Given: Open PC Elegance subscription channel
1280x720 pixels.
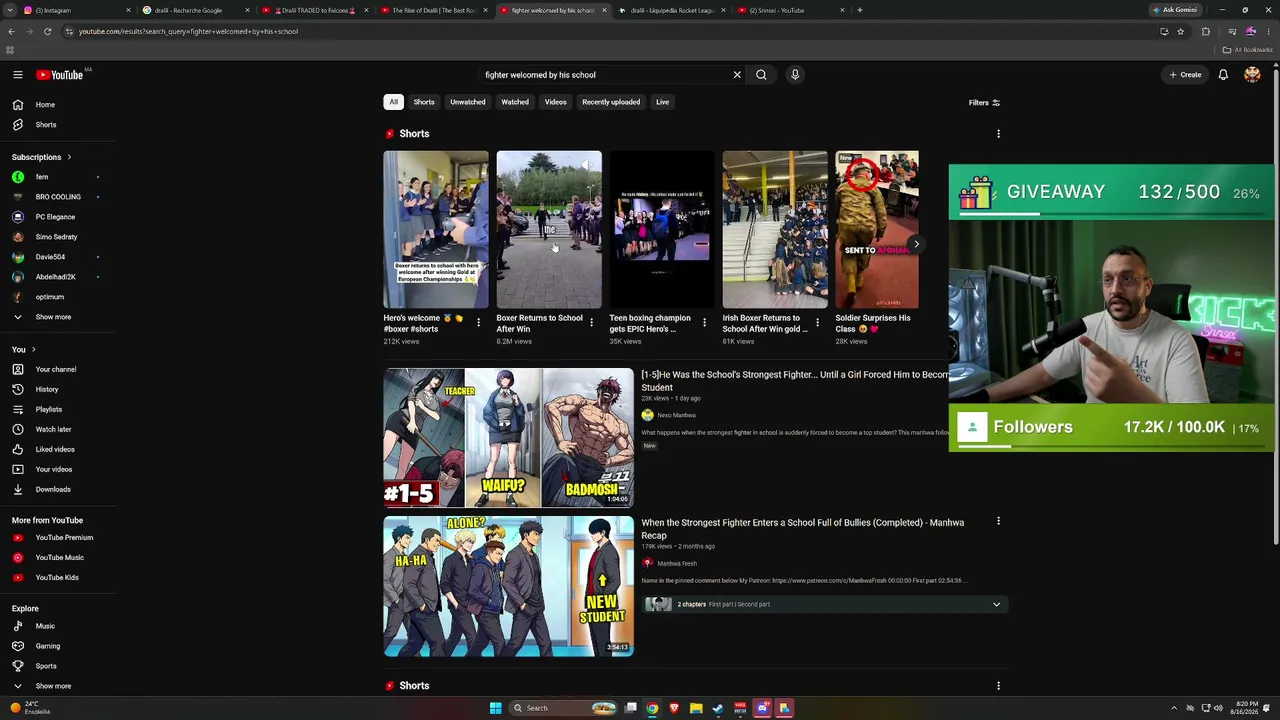Looking at the screenshot, I should pos(57,217).
